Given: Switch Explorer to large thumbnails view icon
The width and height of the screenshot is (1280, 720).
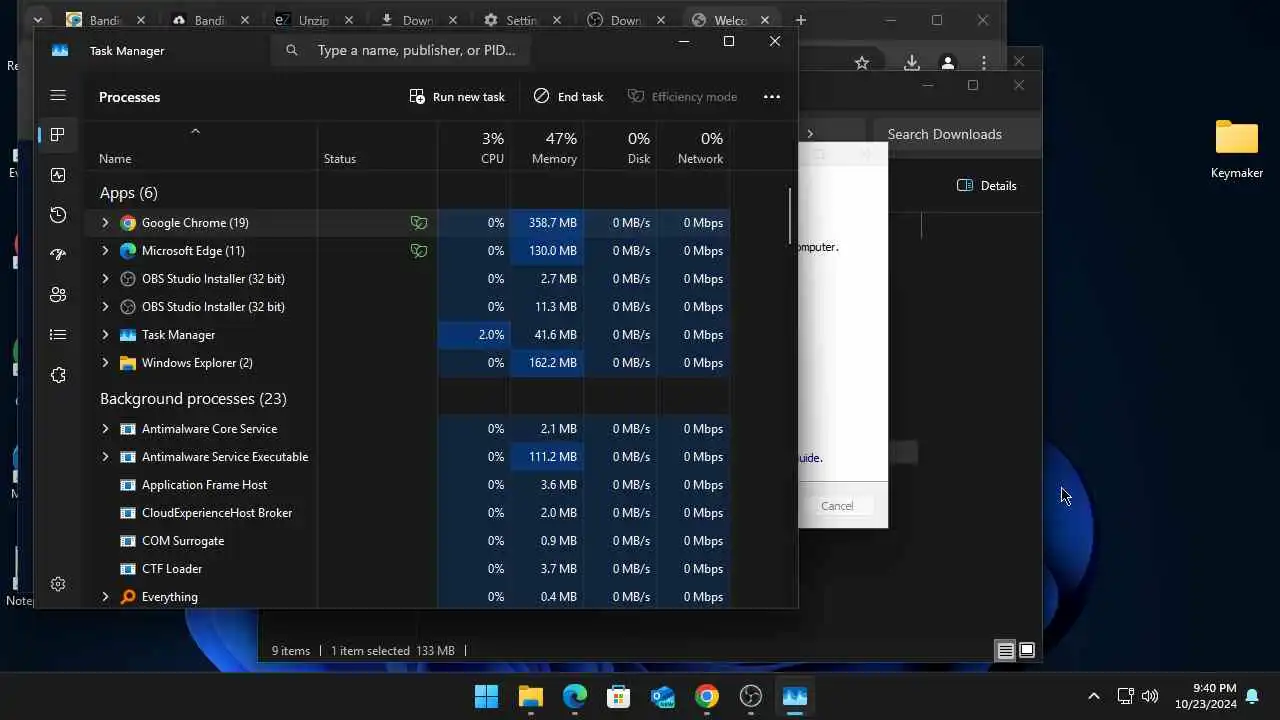Looking at the screenshot, I should pos(1027,651).
